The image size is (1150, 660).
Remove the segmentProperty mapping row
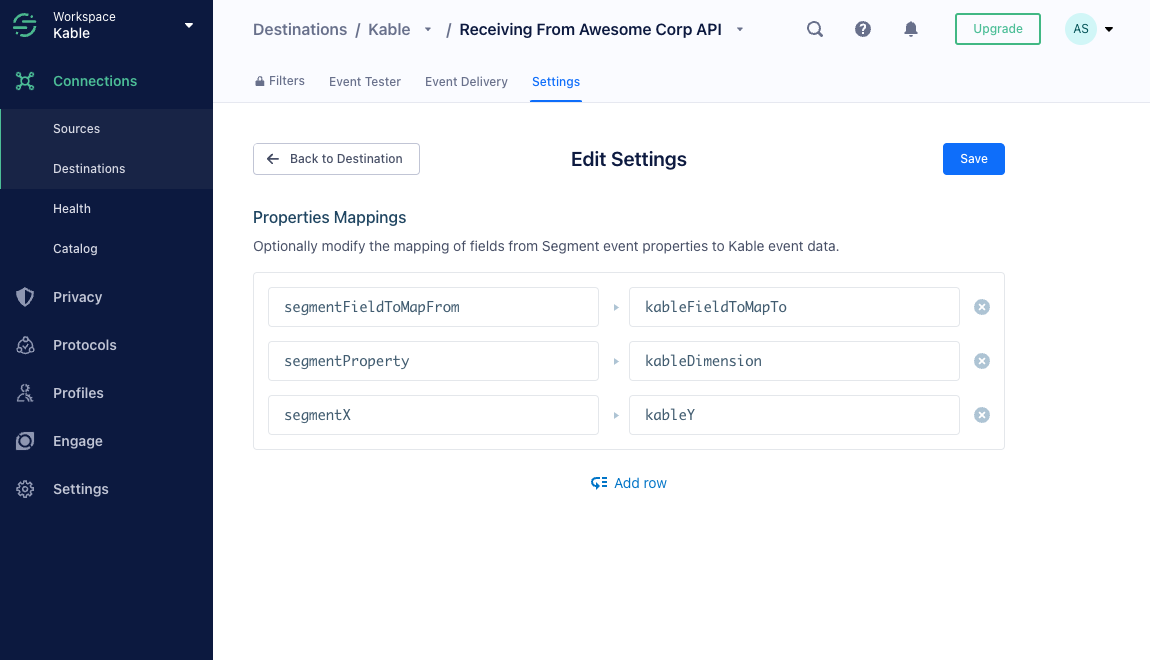point(981,361)
